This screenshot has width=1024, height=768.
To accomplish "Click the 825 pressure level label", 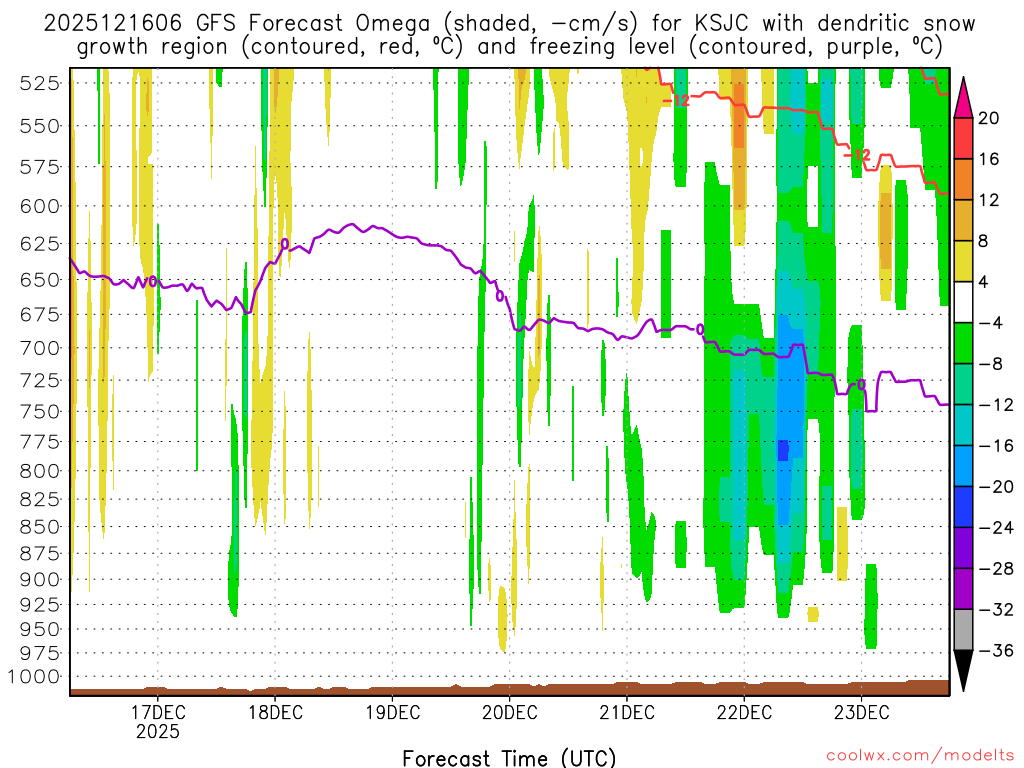I will tap(39, 500).
